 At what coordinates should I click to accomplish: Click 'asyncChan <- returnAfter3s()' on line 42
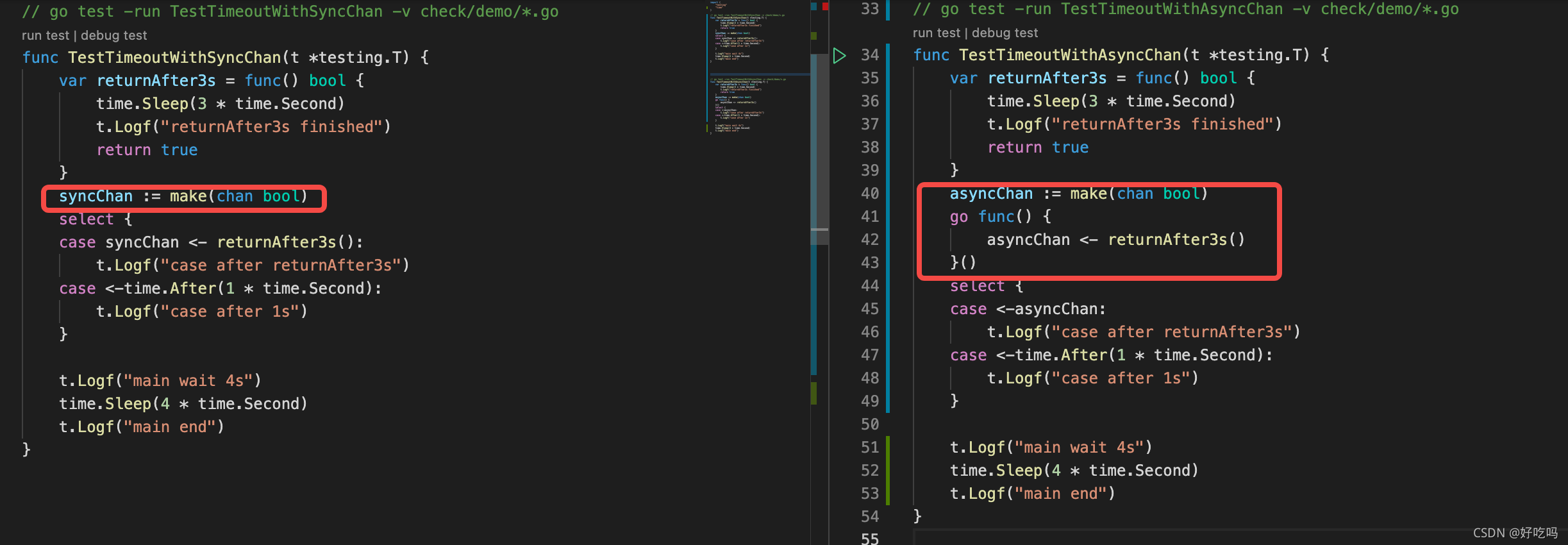coord(1116,240)
